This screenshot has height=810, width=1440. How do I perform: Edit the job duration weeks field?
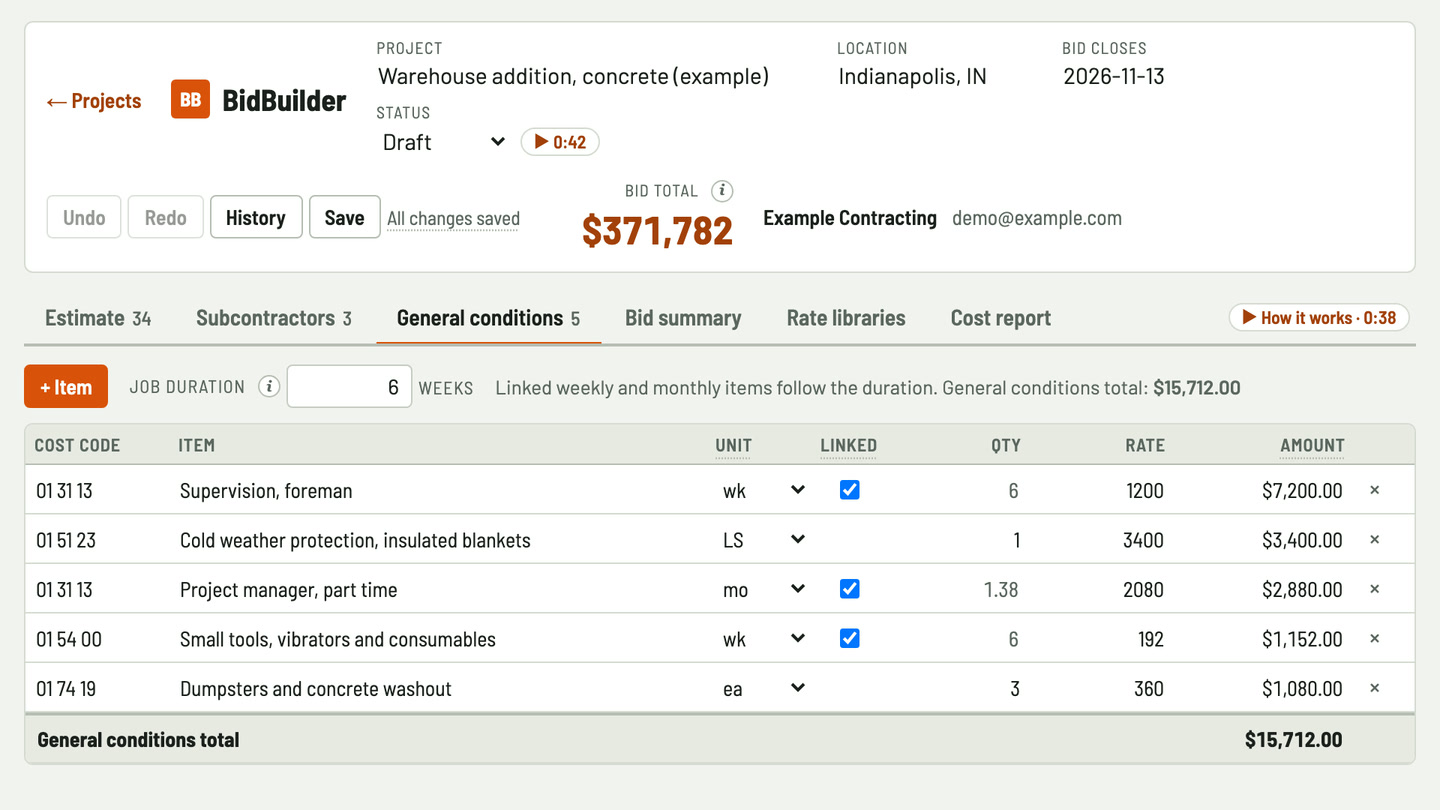349,387
